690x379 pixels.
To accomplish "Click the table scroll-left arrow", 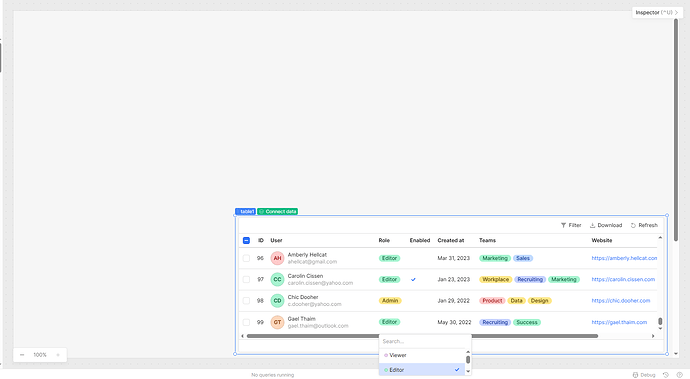I will coord(242,336).
